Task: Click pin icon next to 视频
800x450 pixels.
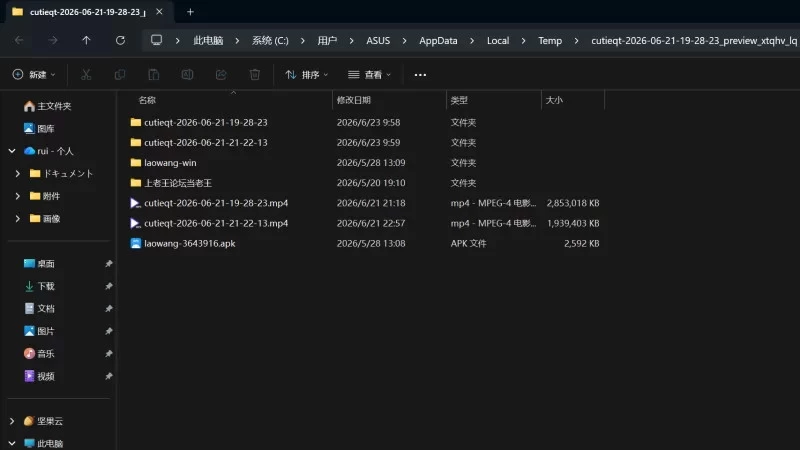Action: [109, 376]
